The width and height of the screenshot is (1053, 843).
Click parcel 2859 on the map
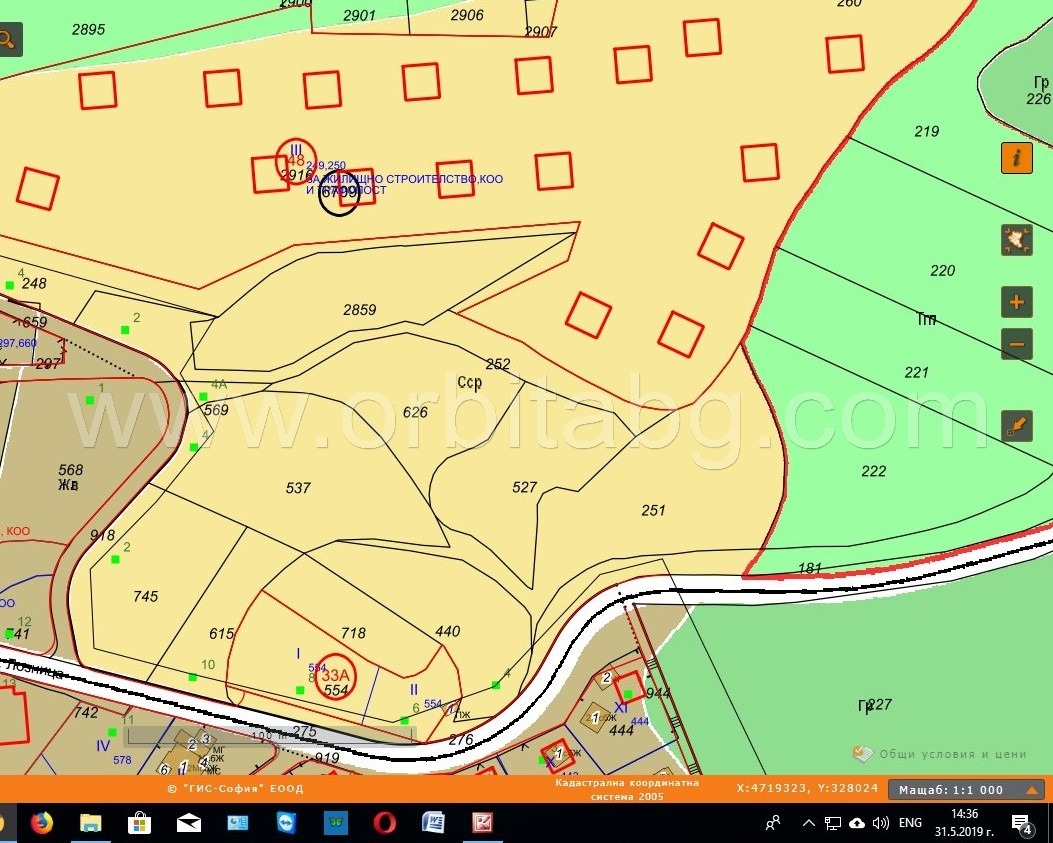(359, 310)
